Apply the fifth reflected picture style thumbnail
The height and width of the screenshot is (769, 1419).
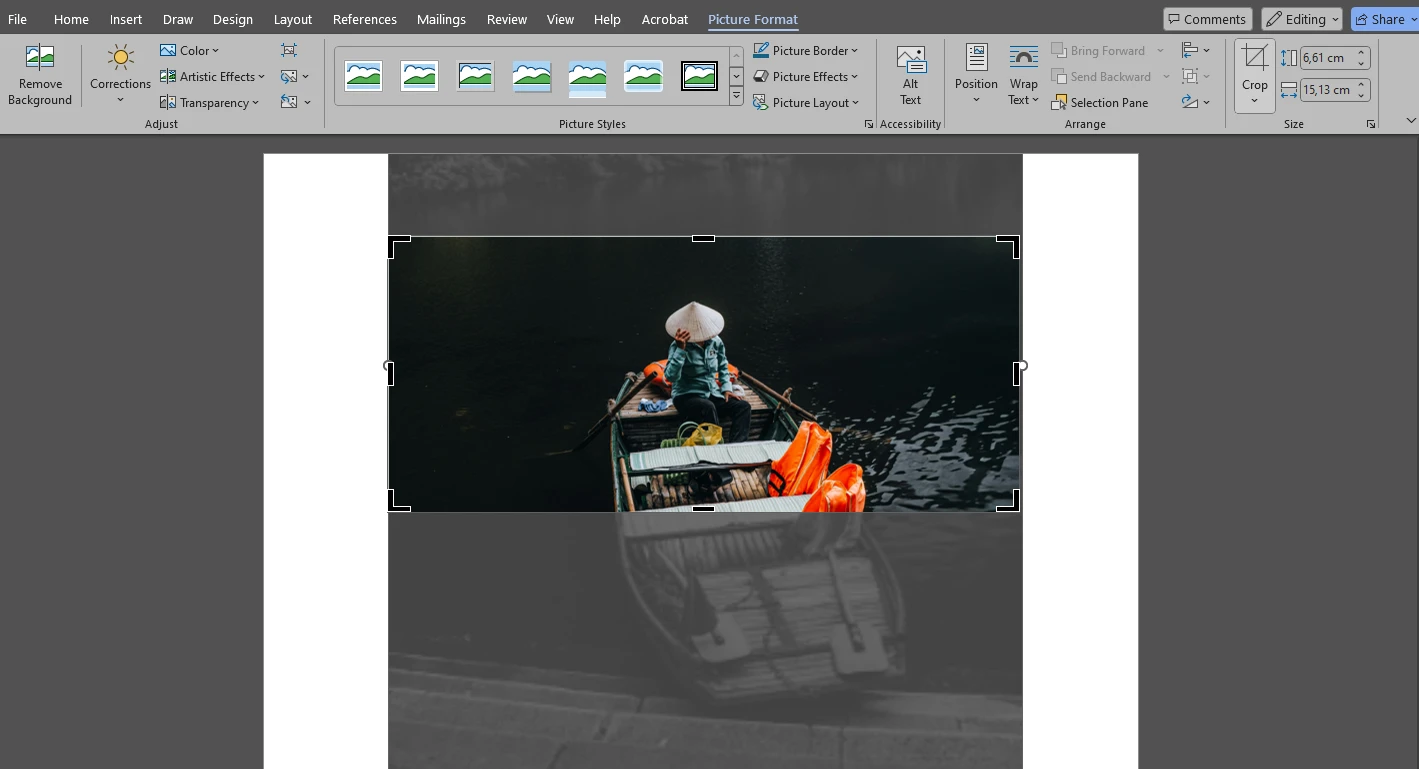pos(587,78)
